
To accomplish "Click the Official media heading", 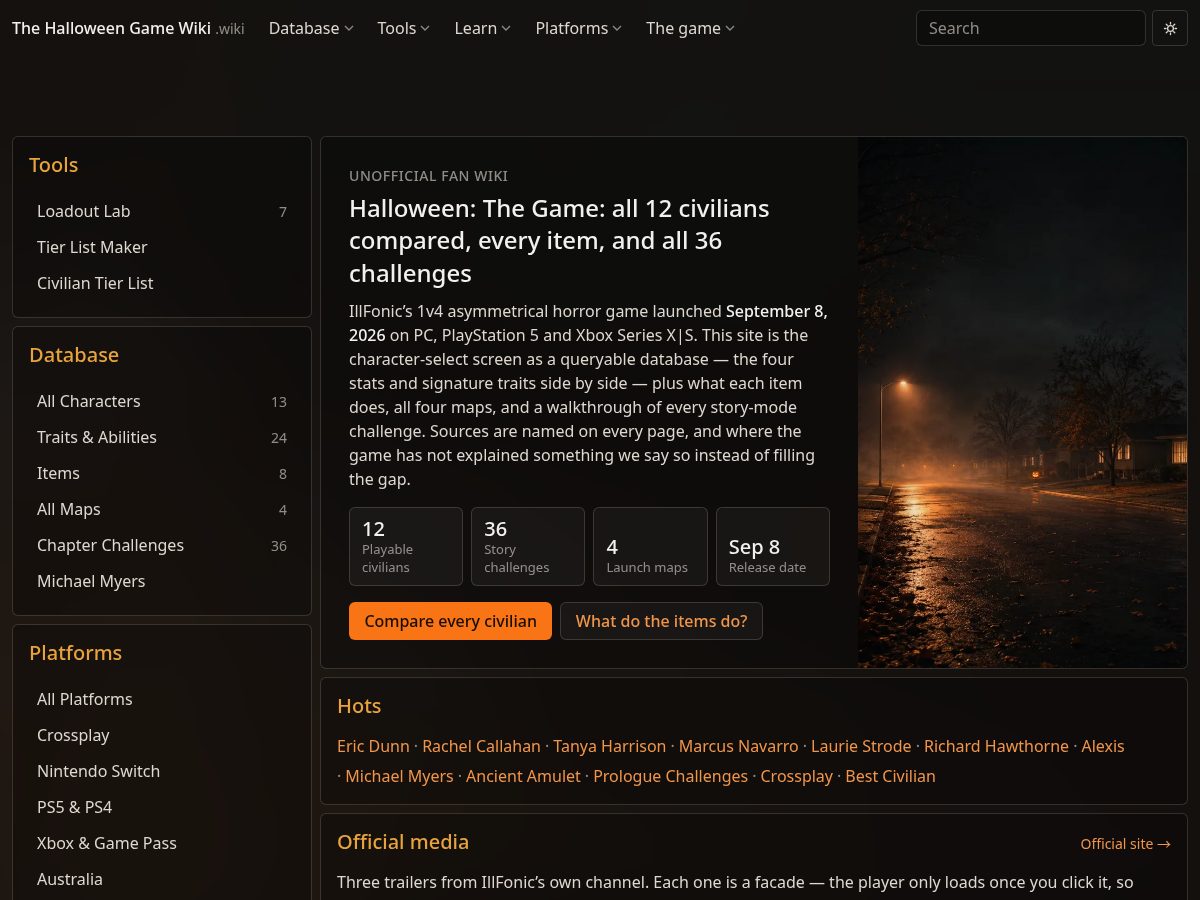I will click(x=403, y=842).
